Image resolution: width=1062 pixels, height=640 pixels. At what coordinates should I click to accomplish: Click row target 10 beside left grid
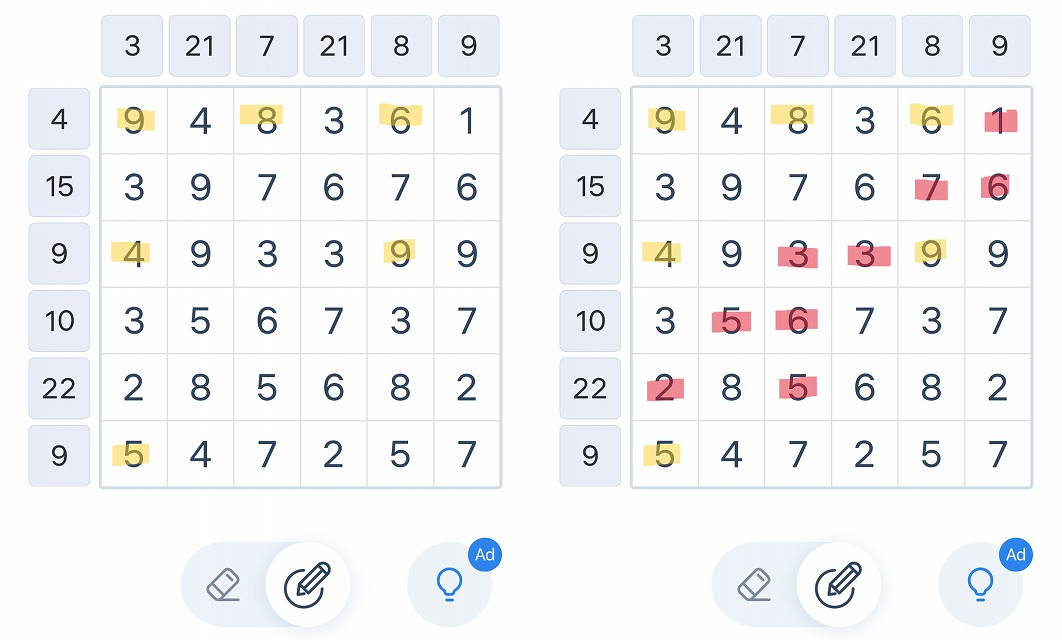[59, 321]
